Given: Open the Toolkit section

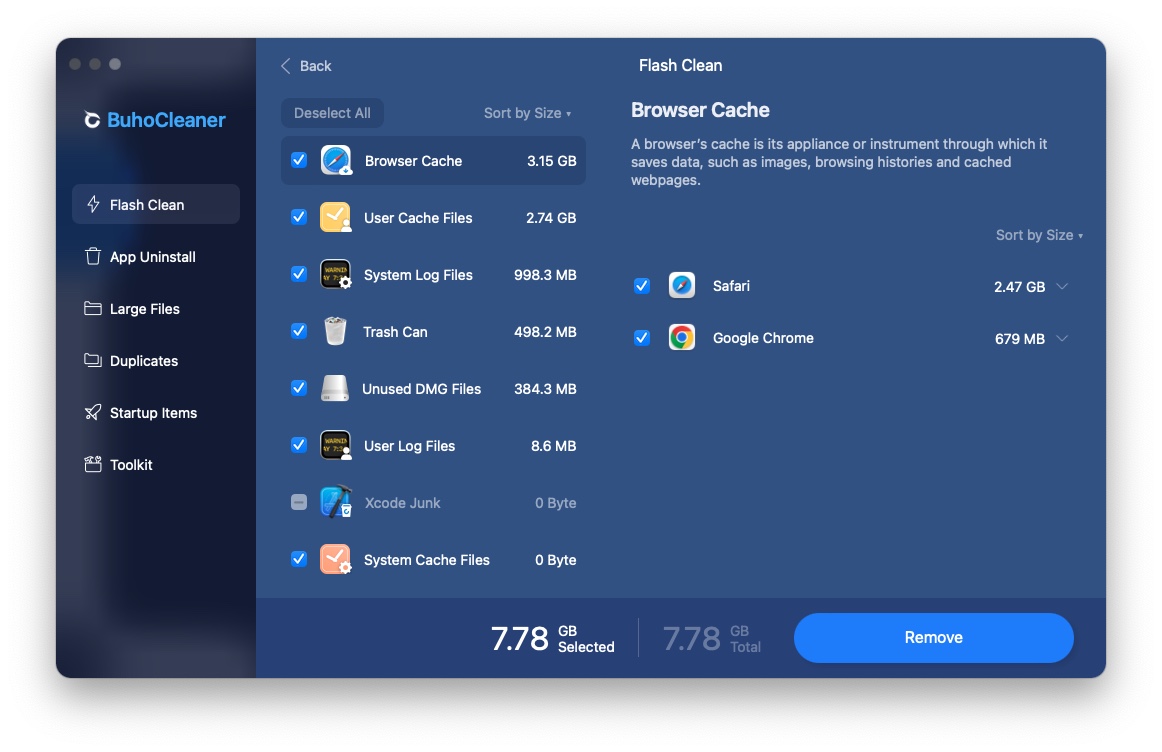Looking at the screenshot, I should (x=156, y=464).
